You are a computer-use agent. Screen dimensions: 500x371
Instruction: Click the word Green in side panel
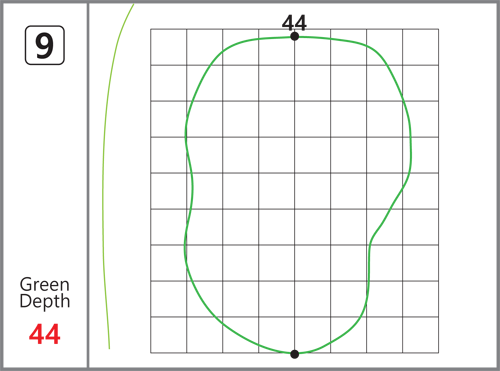point(45,284)
